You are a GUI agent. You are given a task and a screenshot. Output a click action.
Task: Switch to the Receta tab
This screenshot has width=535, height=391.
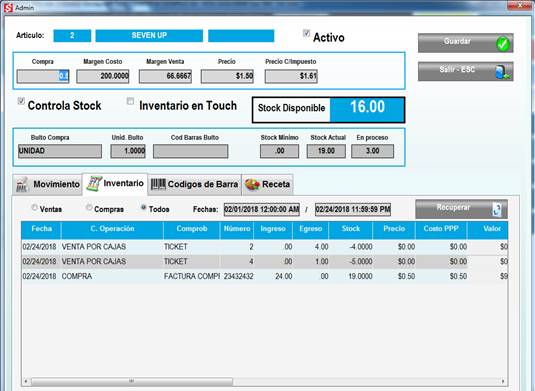(x=268, y=185)
